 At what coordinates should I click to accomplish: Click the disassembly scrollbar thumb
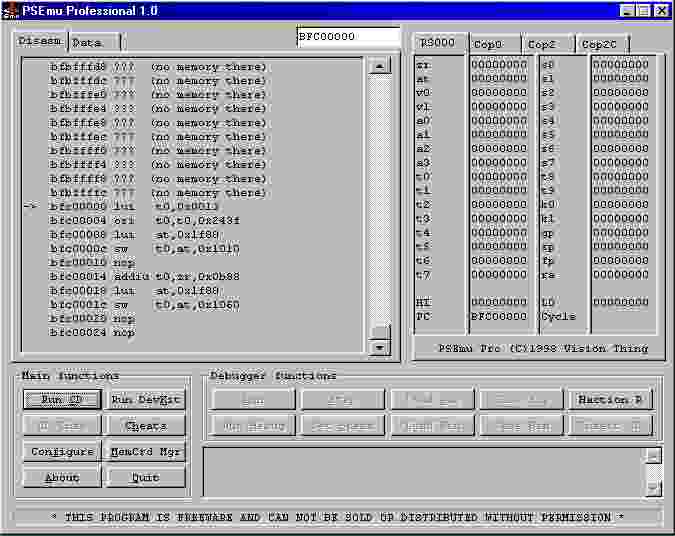tap(379, 332)
